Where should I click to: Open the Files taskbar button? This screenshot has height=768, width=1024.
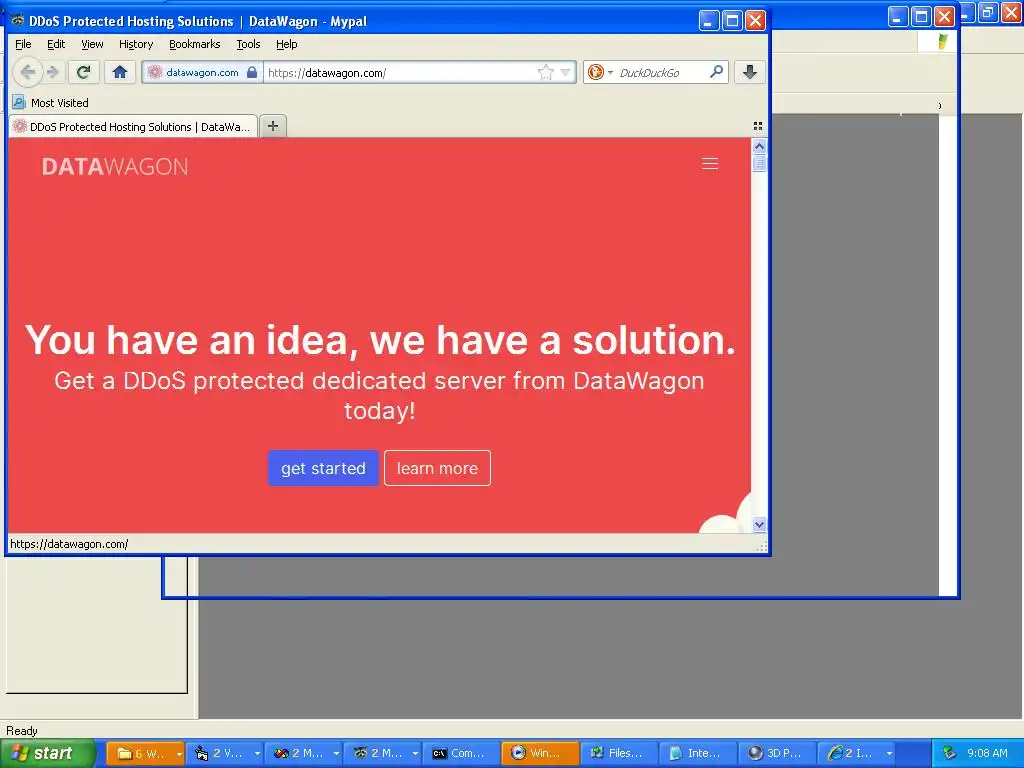pyautogui.click(x=619, y=753)
